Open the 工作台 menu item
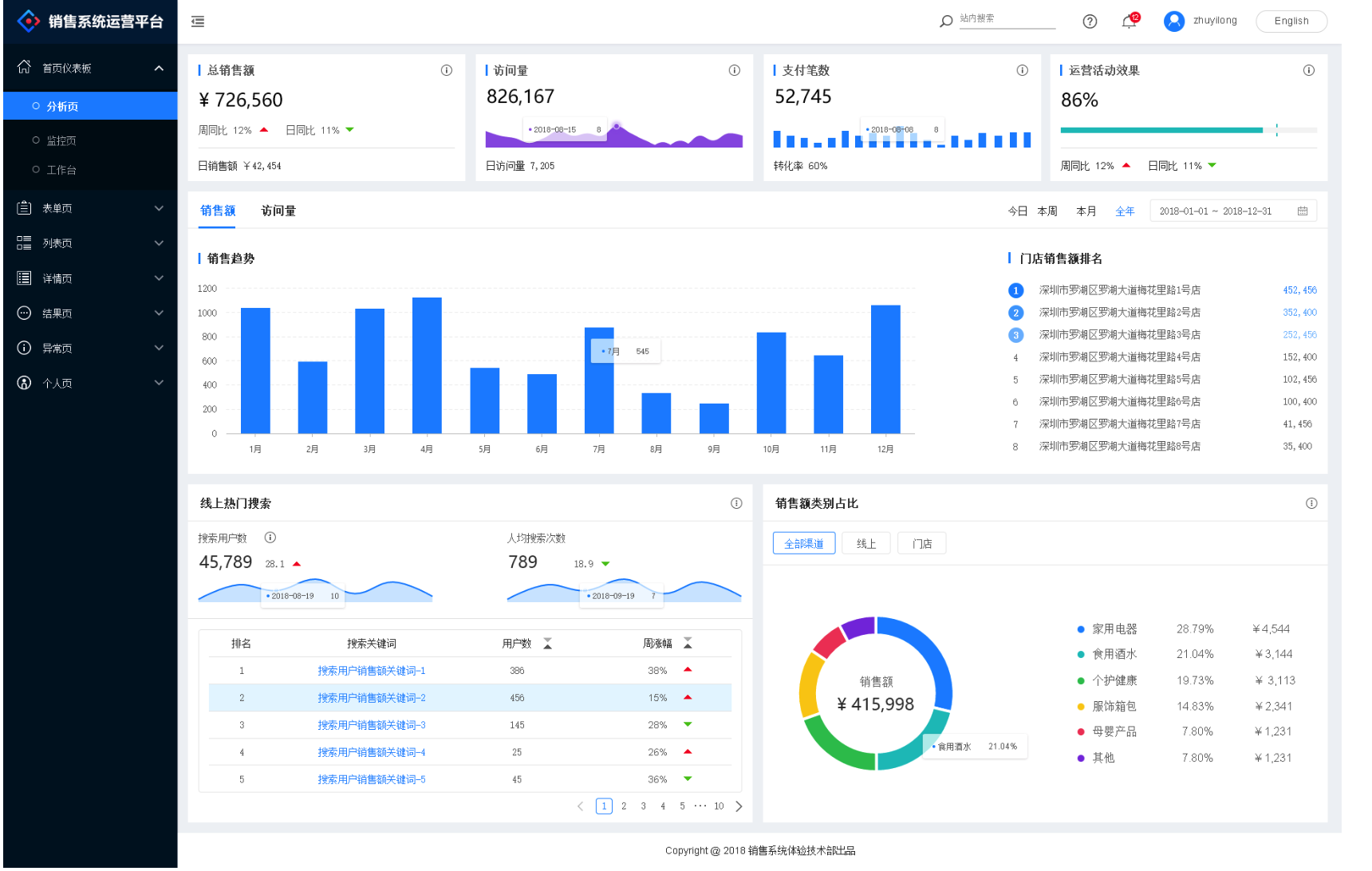This screenshot has width=1372, height=871. (x=90, y=170)
